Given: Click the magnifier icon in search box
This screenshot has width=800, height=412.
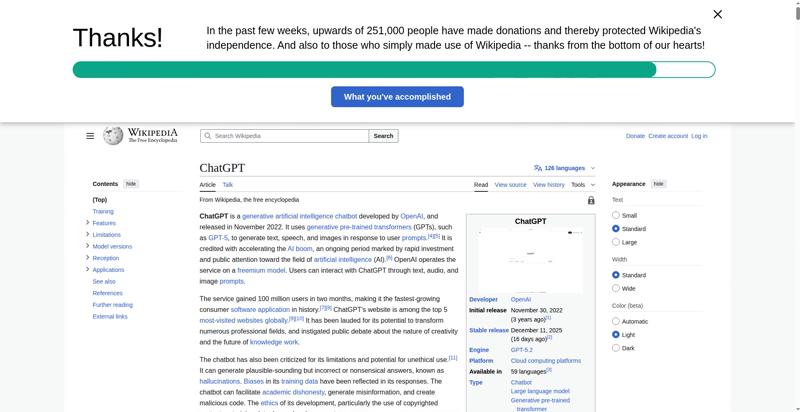Looking at the screenshot, I should 207,136.
